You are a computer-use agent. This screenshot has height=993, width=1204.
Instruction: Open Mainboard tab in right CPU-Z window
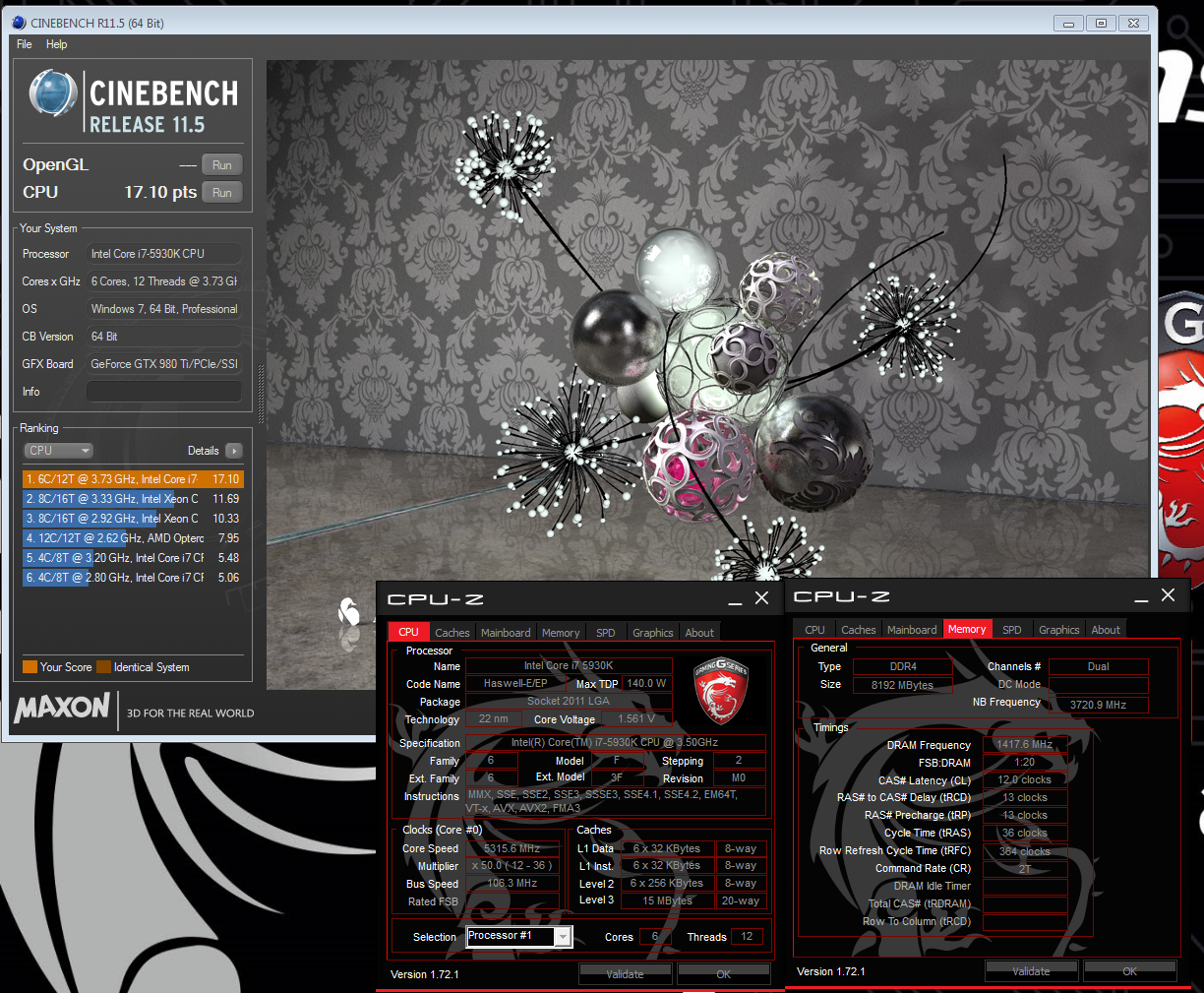click(x=912, y=630)
